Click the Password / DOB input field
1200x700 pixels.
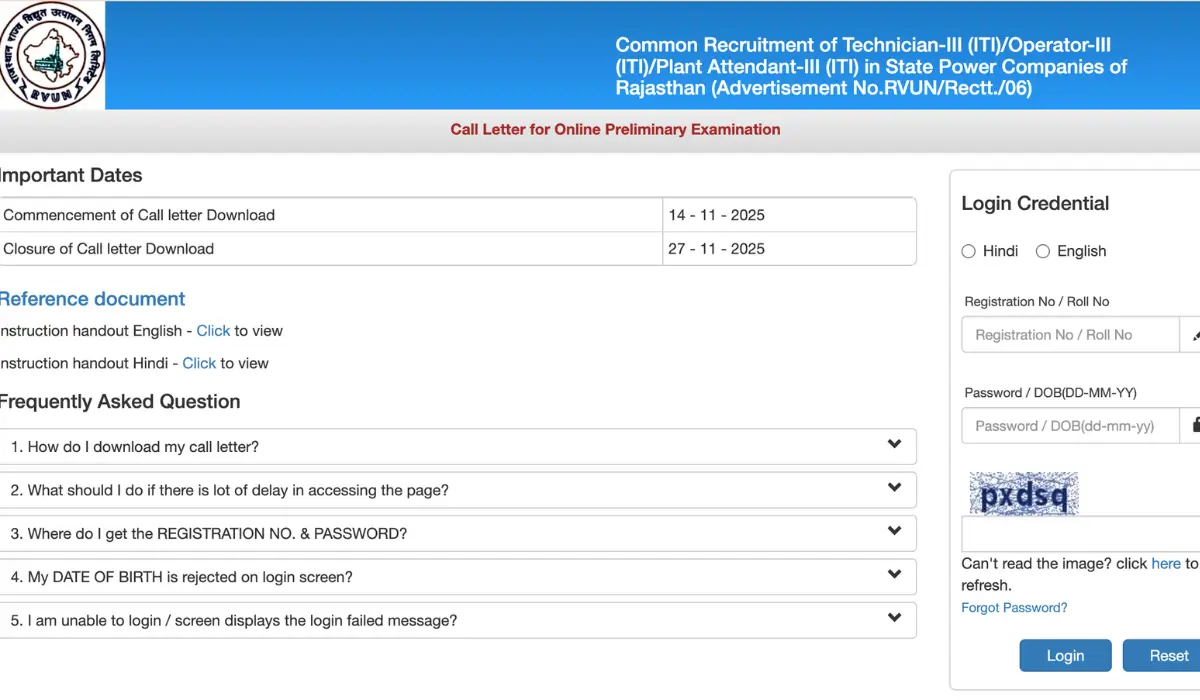coord(1070,425)
